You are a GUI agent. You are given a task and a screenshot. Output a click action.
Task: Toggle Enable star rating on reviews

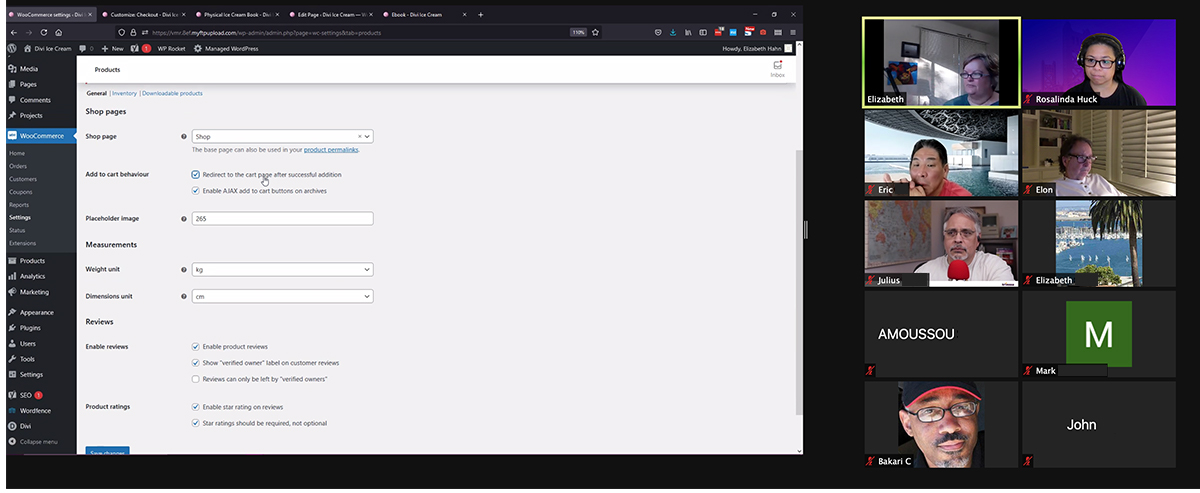coord(195,407)
